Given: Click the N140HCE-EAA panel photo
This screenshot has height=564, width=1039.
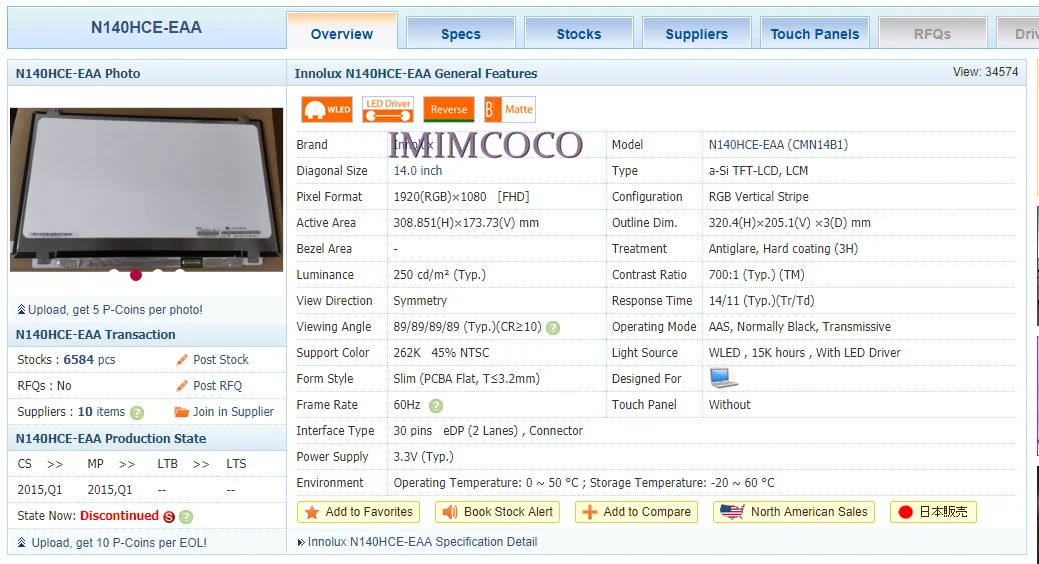Looking at the screenshot, I should (146, 190).
